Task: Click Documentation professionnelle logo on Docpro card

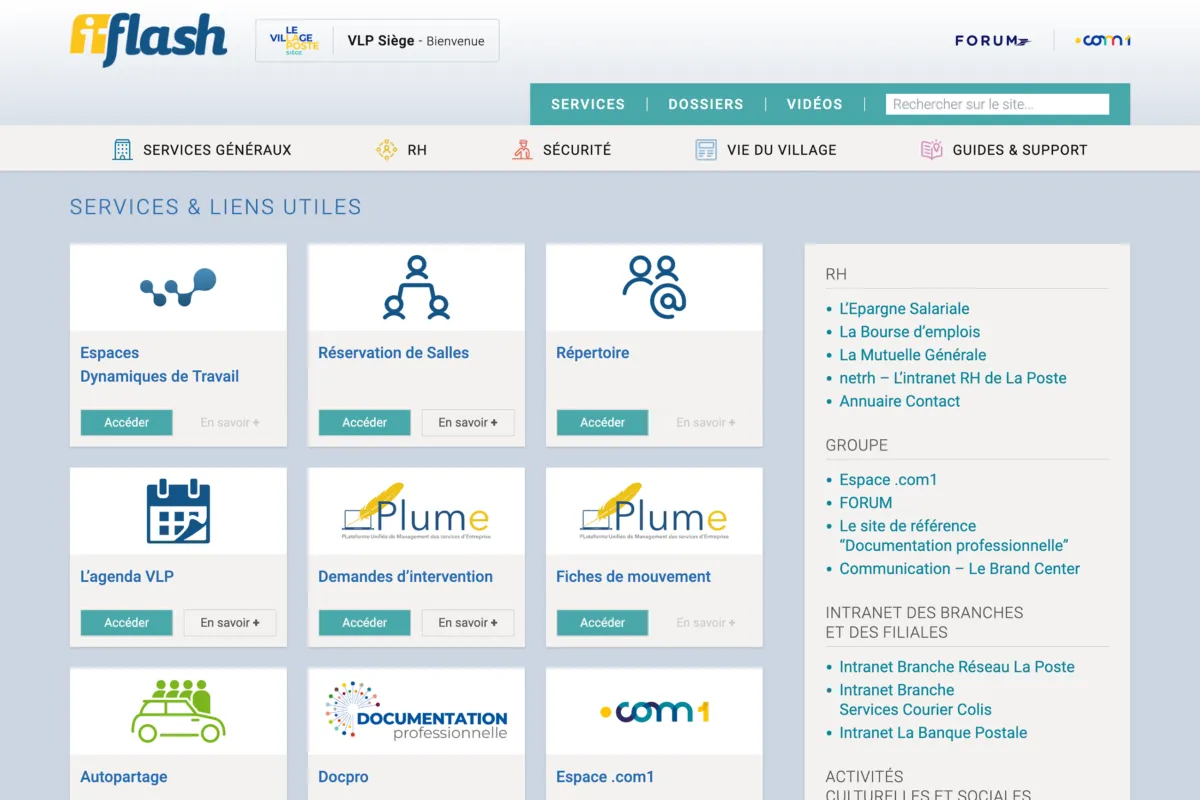Action: pos(416,711)
